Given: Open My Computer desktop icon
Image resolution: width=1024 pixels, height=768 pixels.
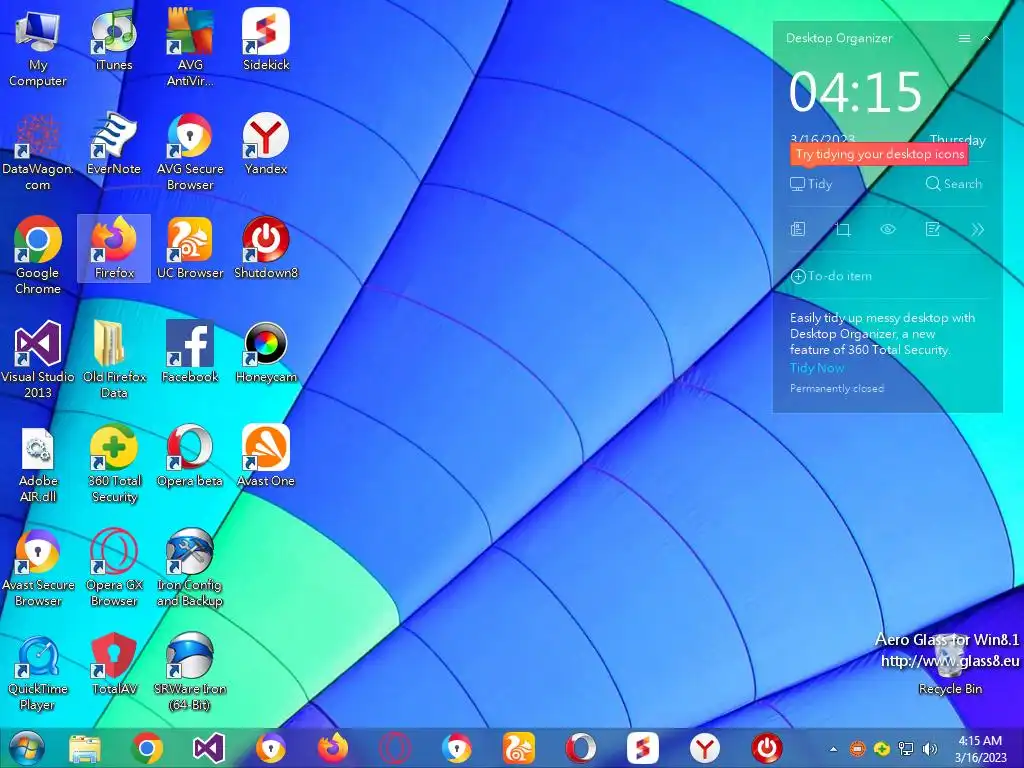Looking at the screenshot, I should point(37,48).
